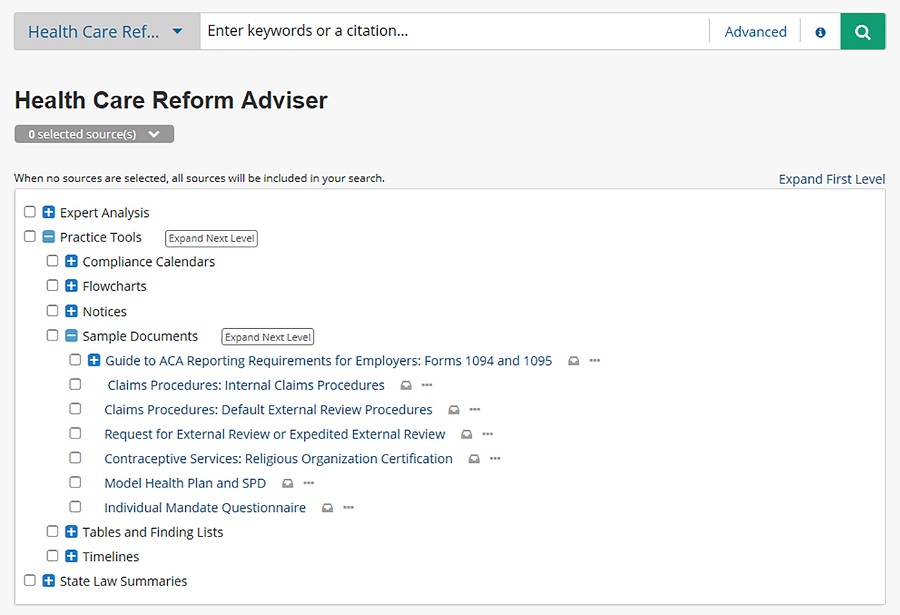
Task: Open Claims Procedures: Default External Review Procedures
Action: (x=268, y=410)
